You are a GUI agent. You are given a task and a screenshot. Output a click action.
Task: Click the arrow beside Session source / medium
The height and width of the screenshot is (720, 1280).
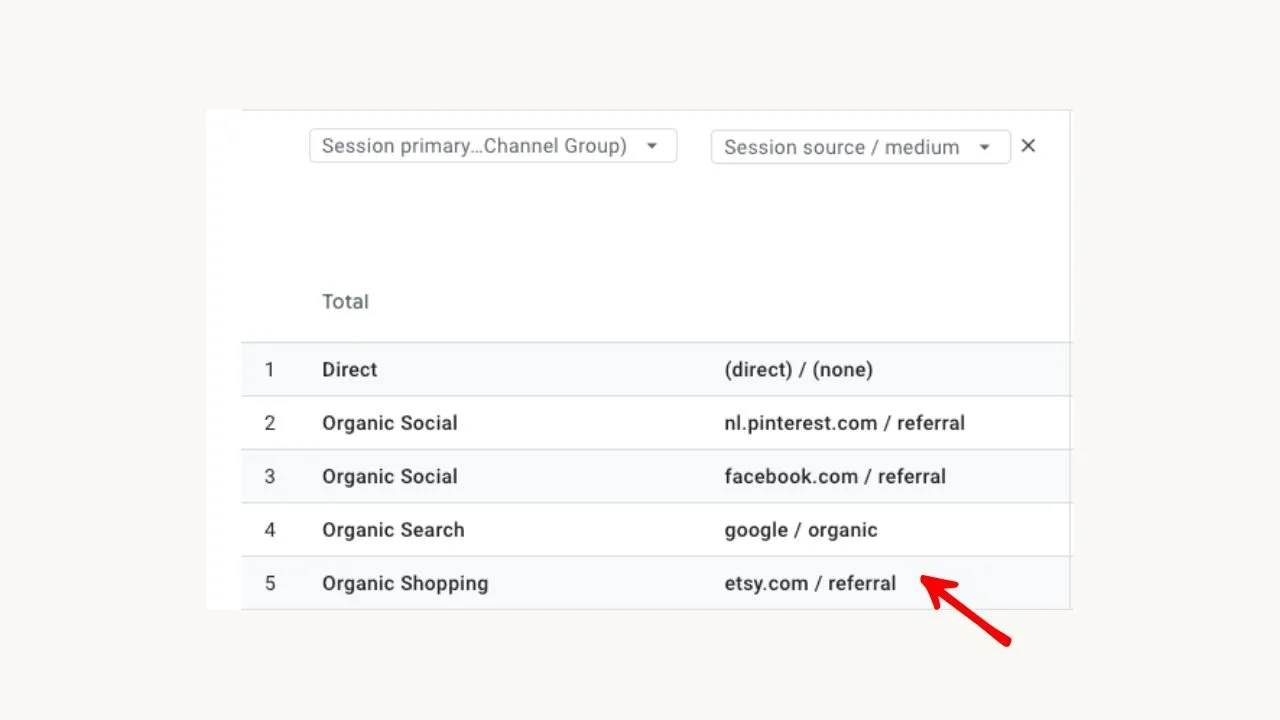point(985,147)
